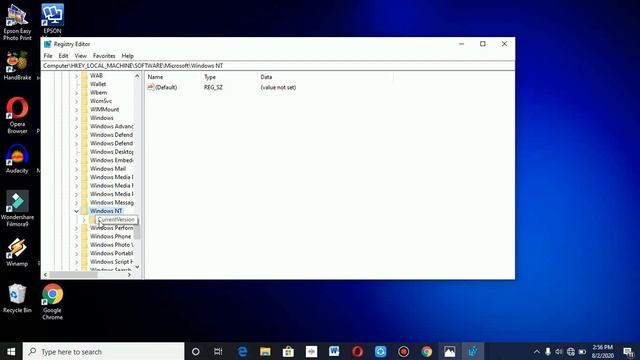Open the Recycle Bin
Viewport: 640px width, 360px height.
click(17, 298)
